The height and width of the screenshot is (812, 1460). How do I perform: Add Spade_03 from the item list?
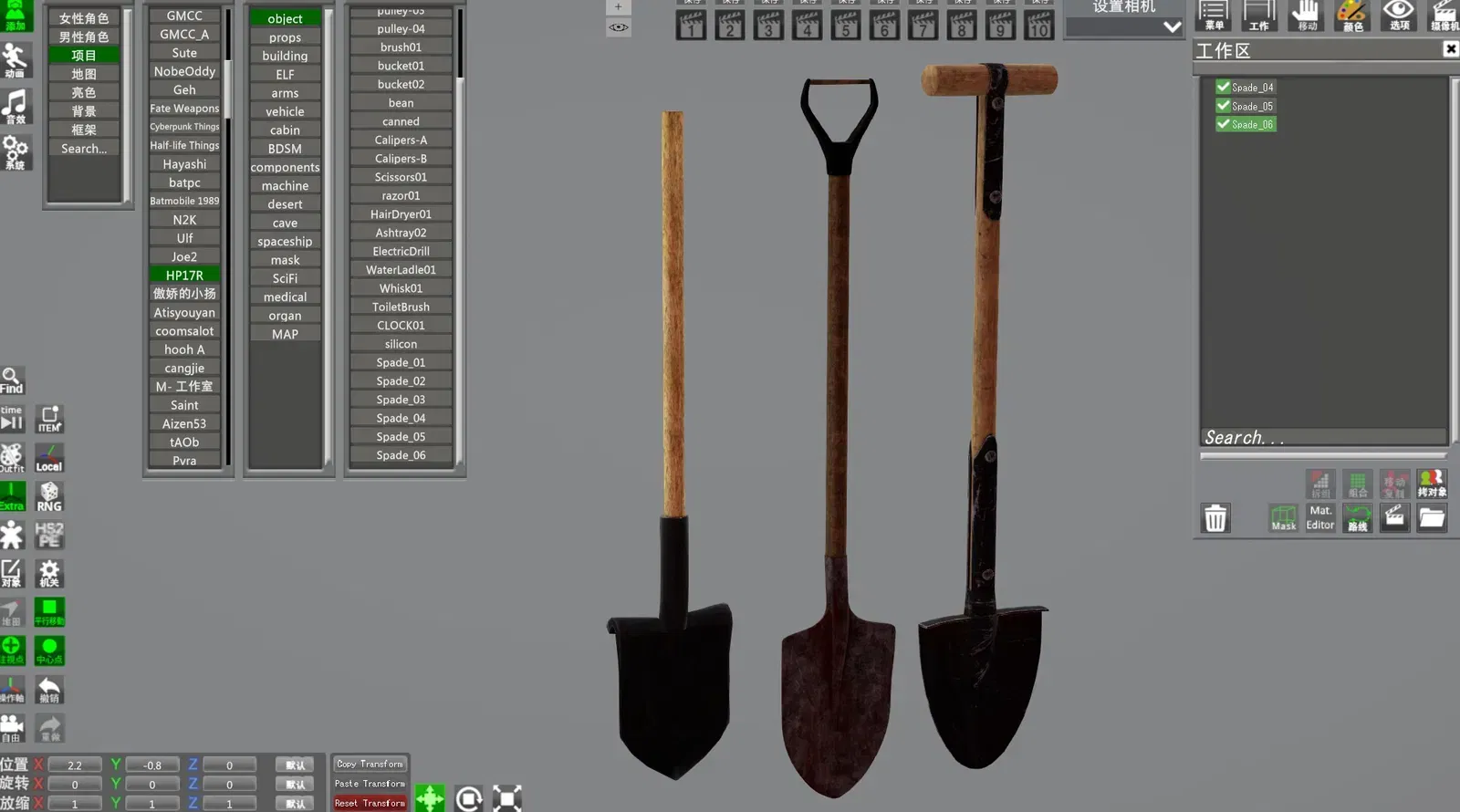(x=401, y=400)
